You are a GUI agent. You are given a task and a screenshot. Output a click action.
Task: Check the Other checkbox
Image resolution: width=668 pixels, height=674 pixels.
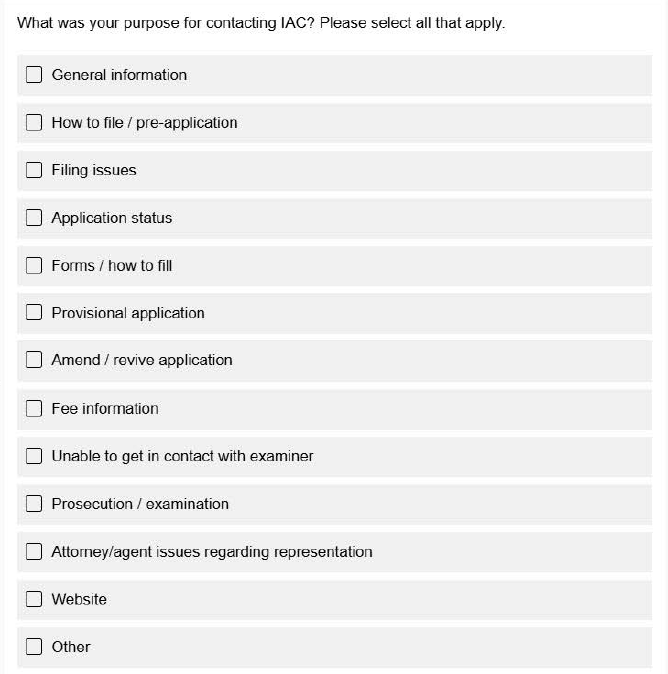[34, 647]
